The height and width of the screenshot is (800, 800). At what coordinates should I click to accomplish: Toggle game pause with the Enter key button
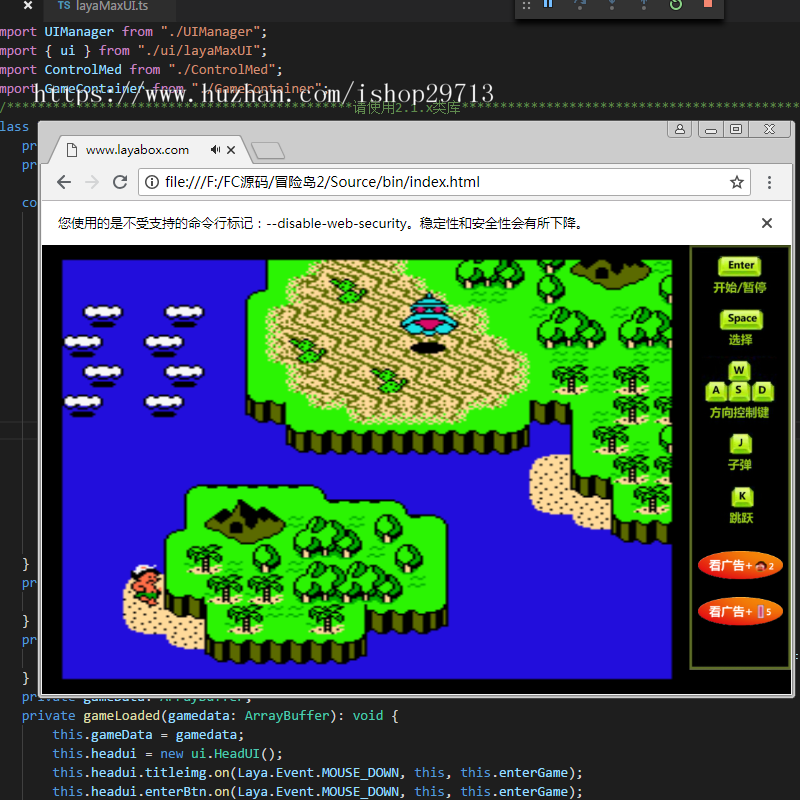pyautogui.click(x=740, y=265)
